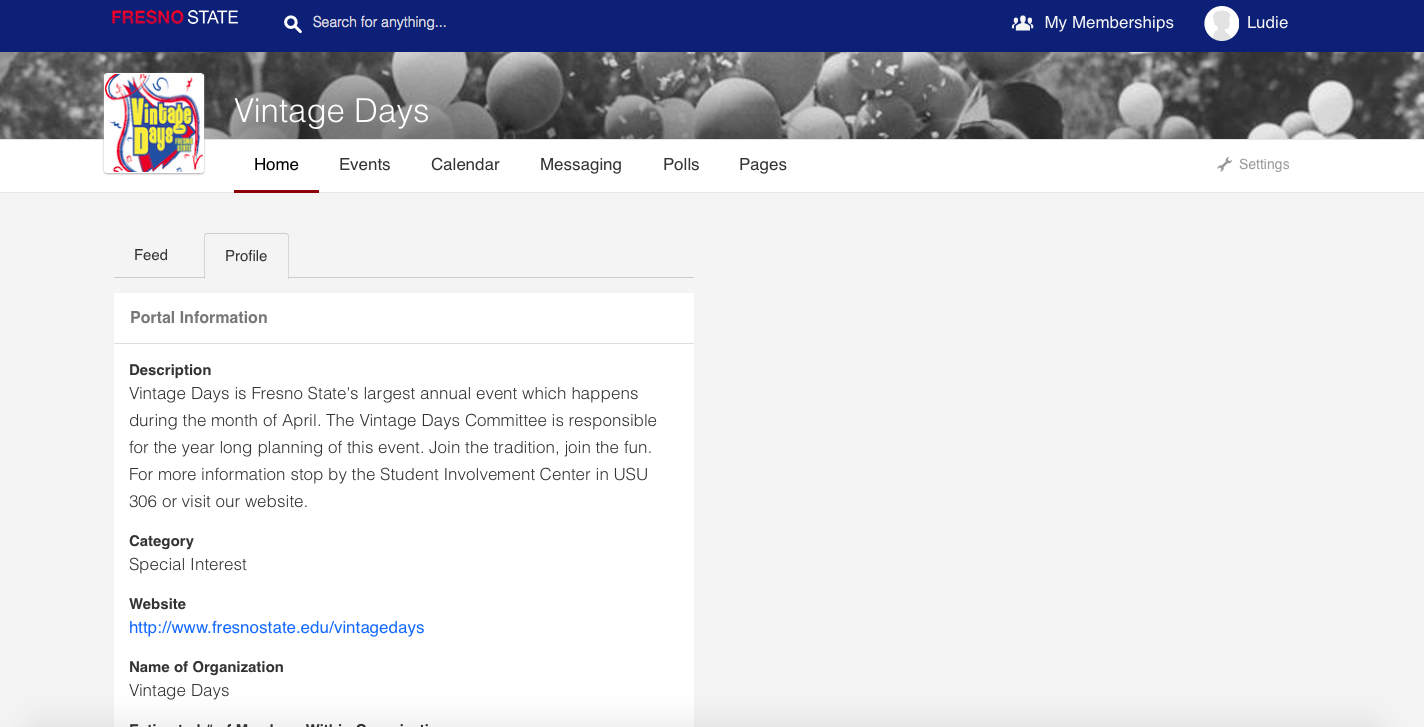Screen dimensions: 1424x727
Task: Open the My Memberships text link
Action: 1108,22
